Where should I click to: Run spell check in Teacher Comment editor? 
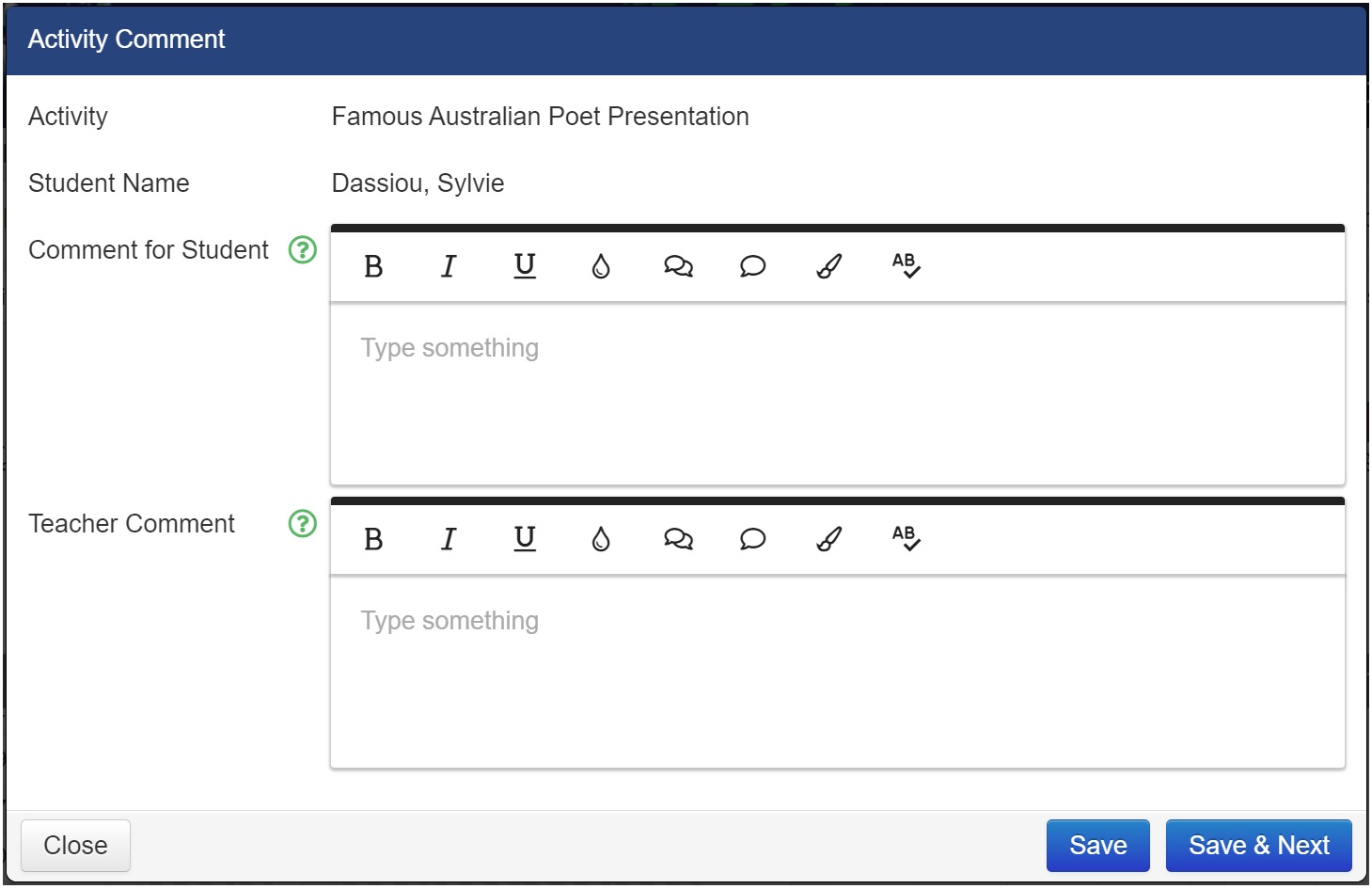click(906, 538)
